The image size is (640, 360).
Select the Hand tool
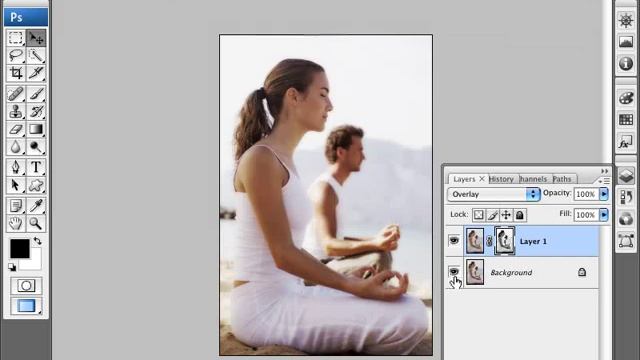pyautogui.click(x=16, y=223)
